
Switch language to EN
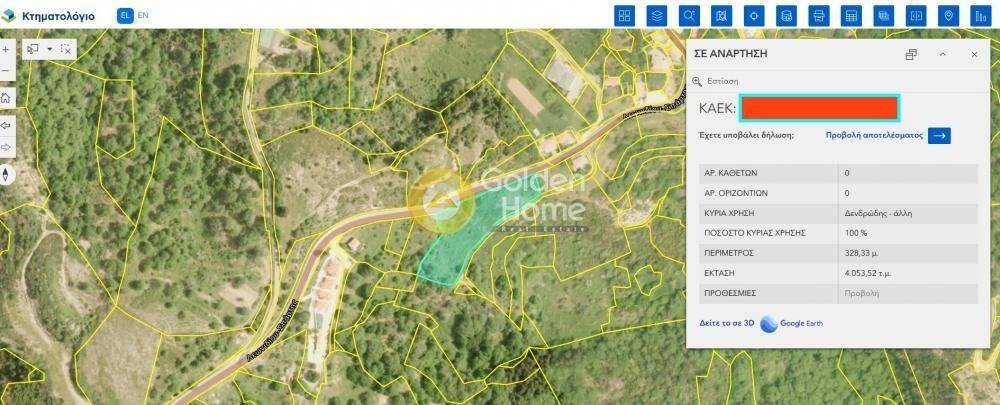tap(143, 15)
